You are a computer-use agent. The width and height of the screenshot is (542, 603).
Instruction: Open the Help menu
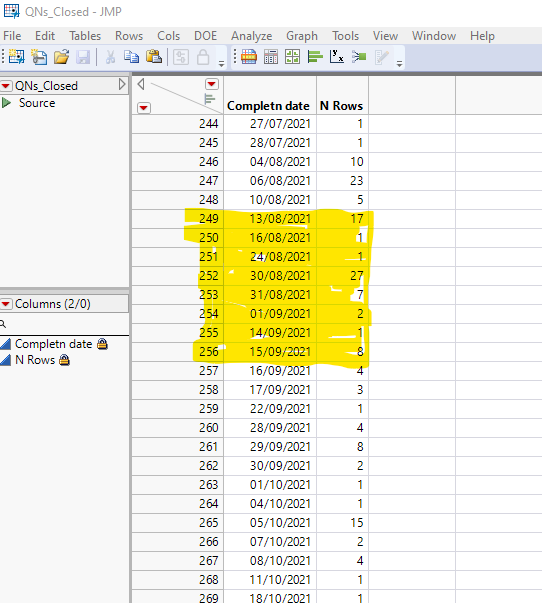coord(482,36)
